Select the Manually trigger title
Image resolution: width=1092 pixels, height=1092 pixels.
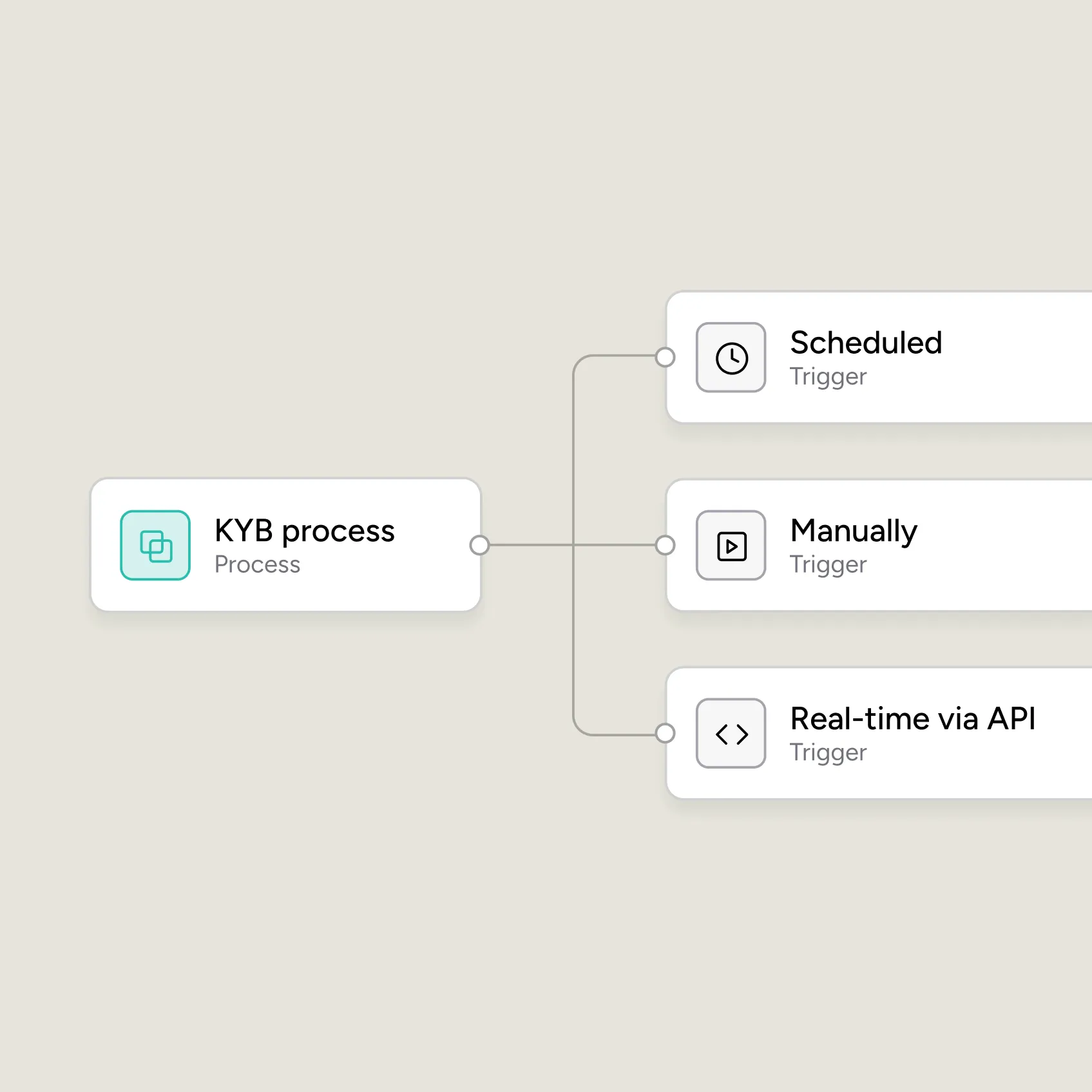pyautogui.click(x=854, y=532)
